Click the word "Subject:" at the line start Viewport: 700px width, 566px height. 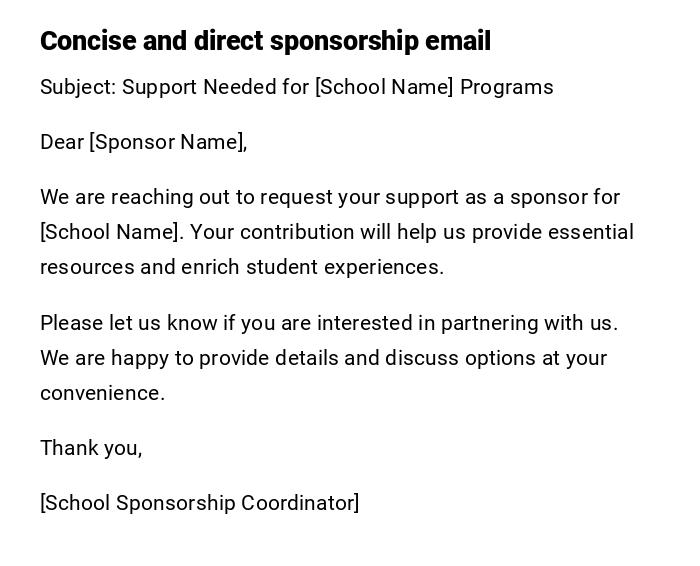click(78, 87)
